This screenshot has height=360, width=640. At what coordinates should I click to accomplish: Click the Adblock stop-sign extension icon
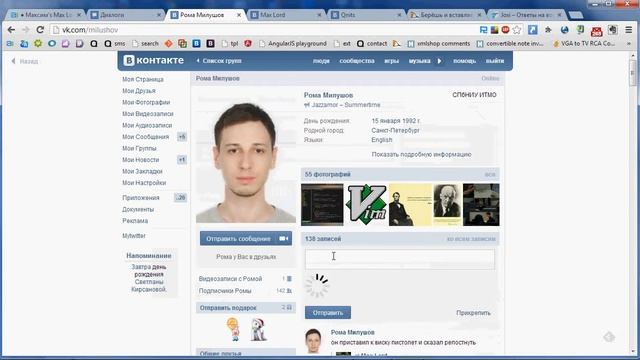[505, 30]
